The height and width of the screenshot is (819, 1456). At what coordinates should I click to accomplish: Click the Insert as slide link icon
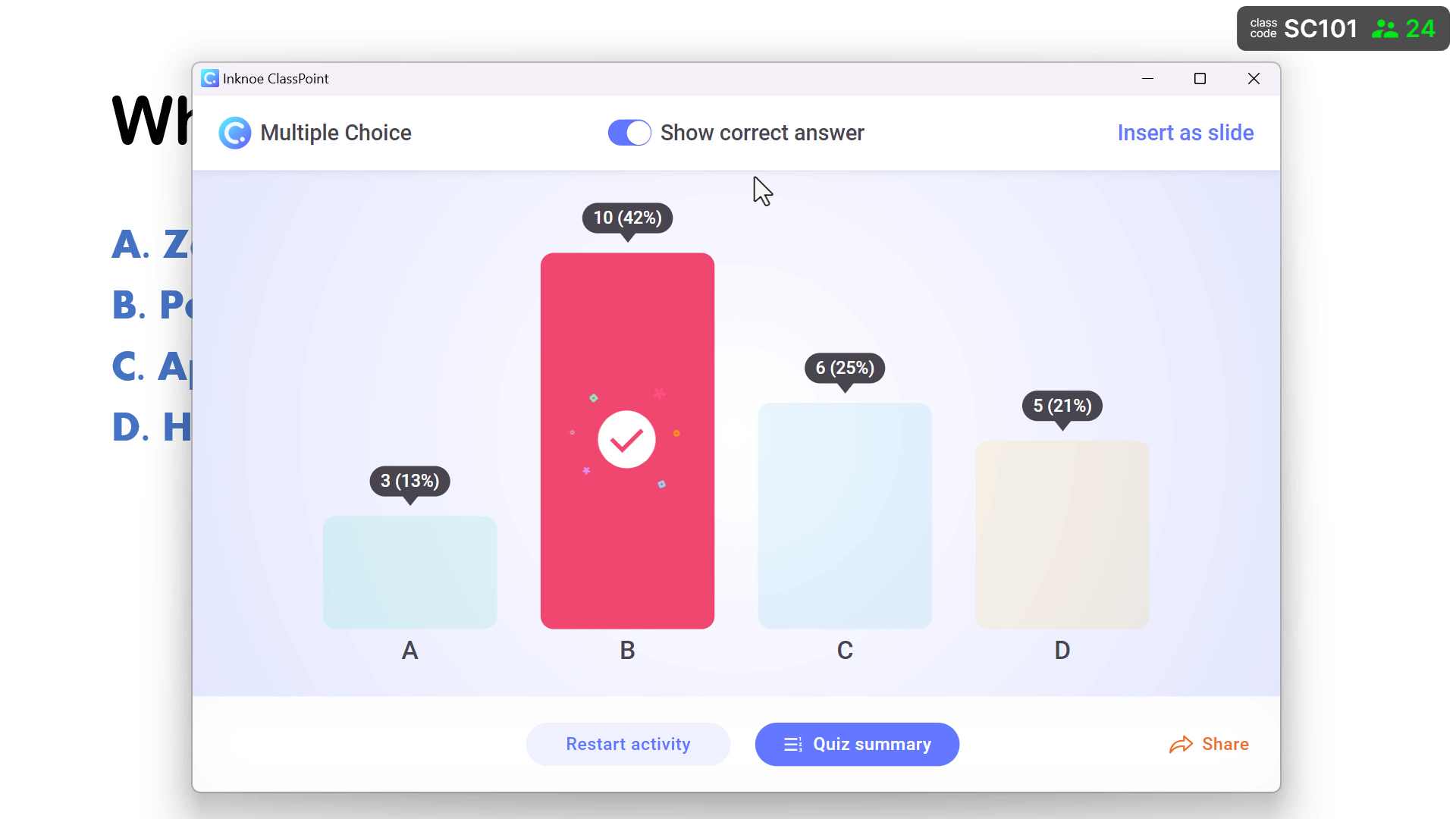1185,132
